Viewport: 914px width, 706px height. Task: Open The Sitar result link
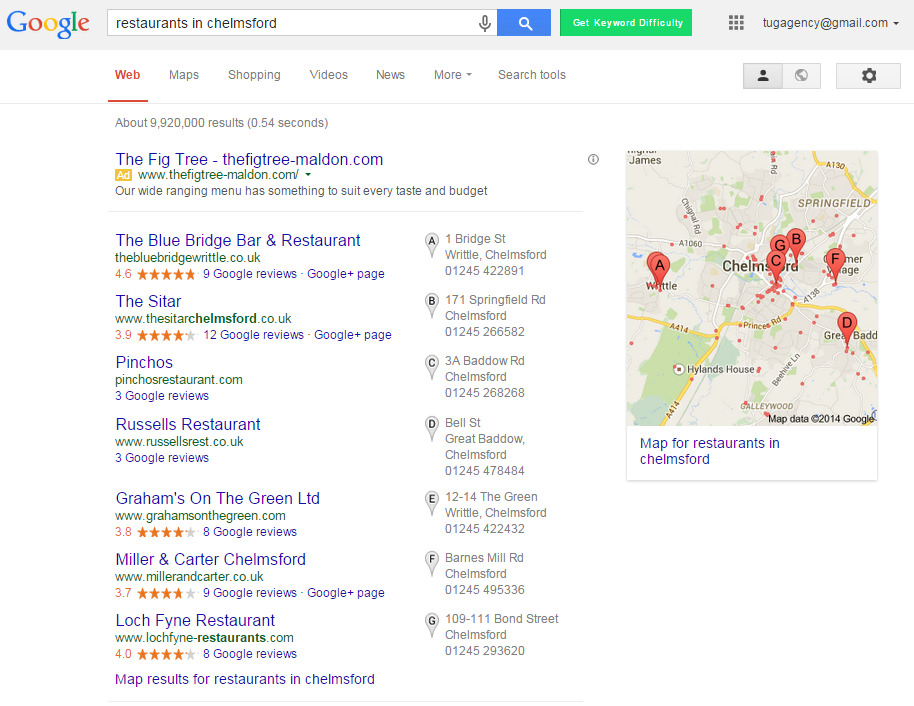(148, 301)
